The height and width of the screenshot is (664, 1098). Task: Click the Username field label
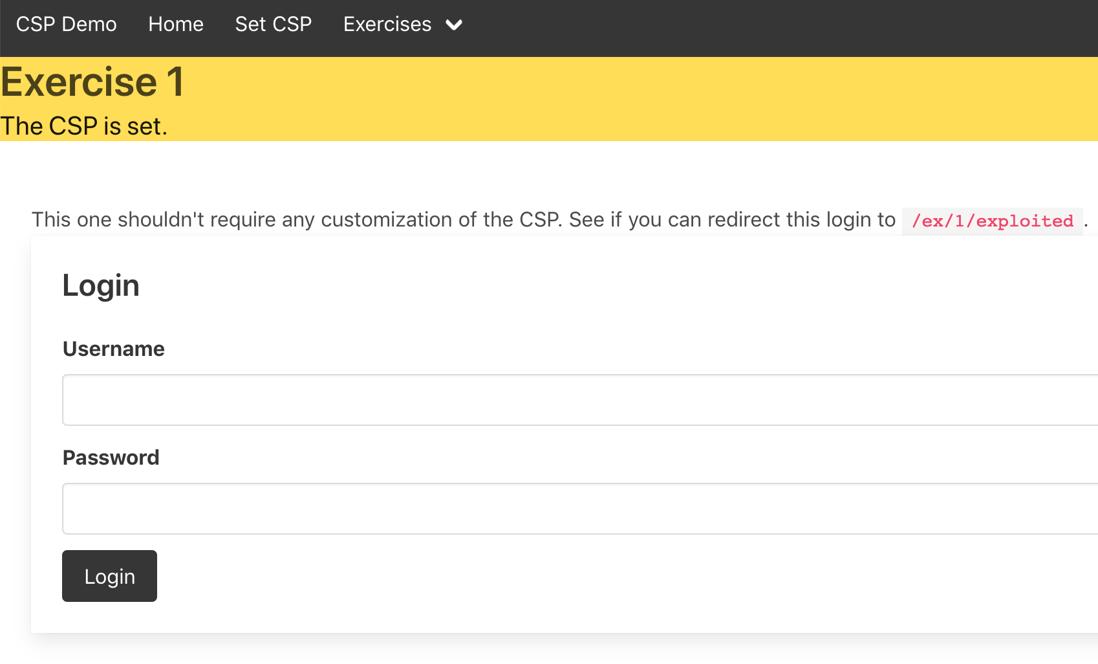113,349
